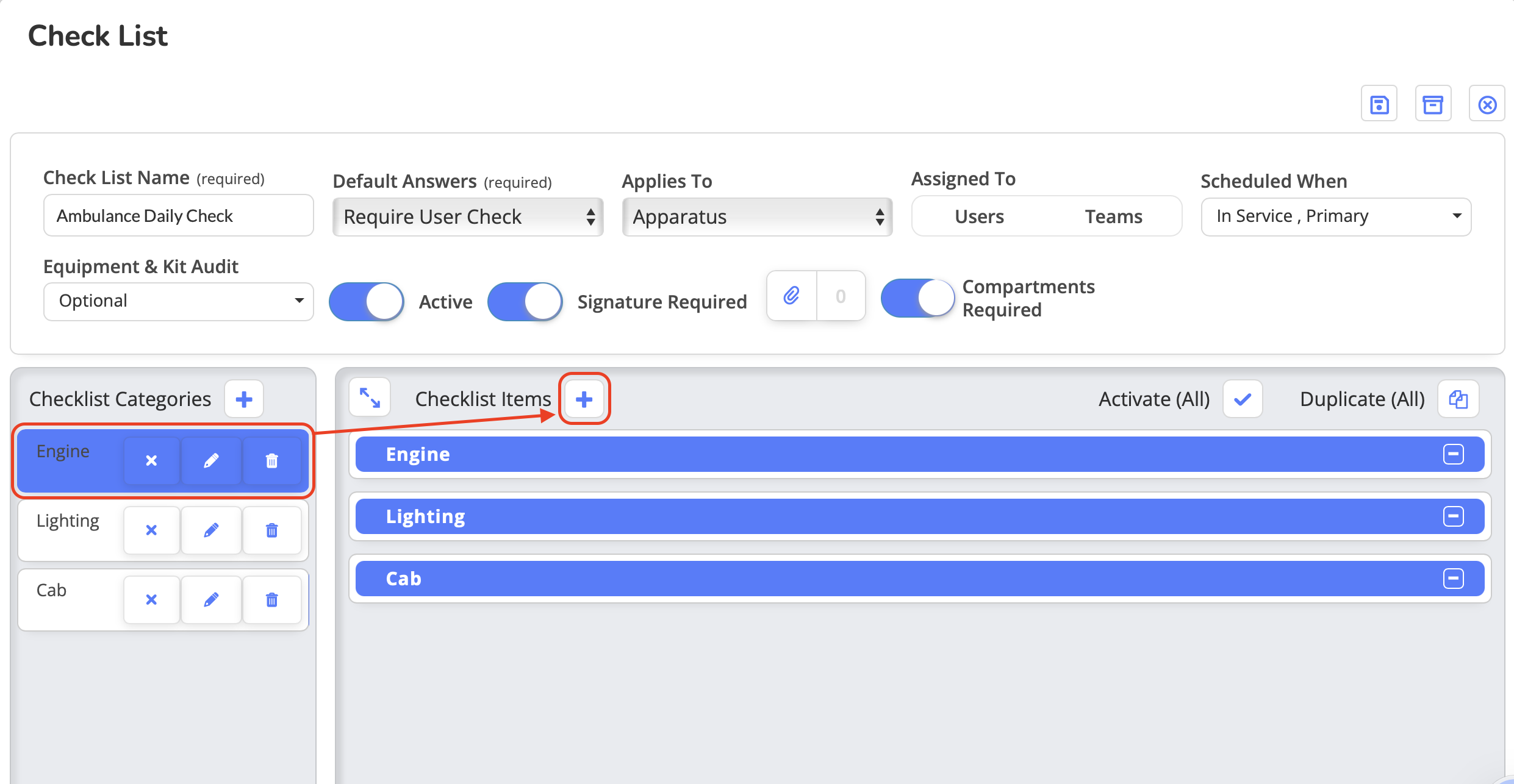Open the Scheduled When dropdown

point(1336,216)
